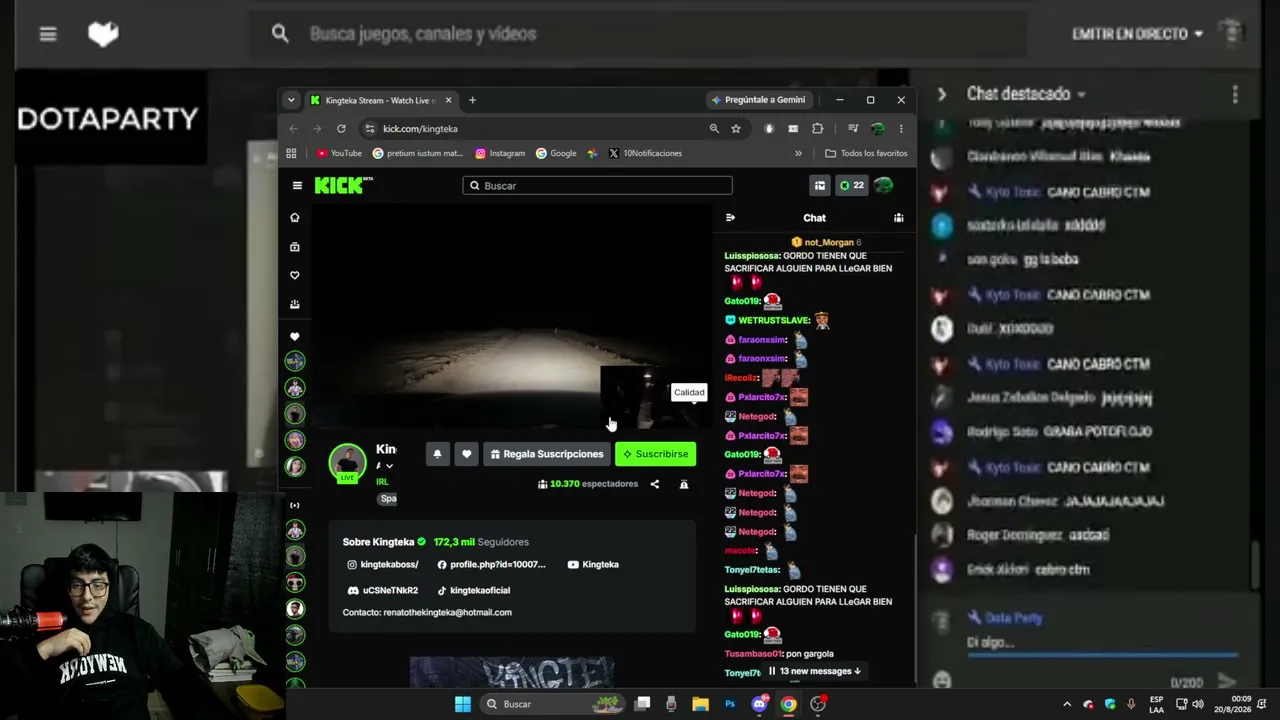The image size is (1280, 720).
Task: Click the Chrome profile avatar
Action: (877, 128)
